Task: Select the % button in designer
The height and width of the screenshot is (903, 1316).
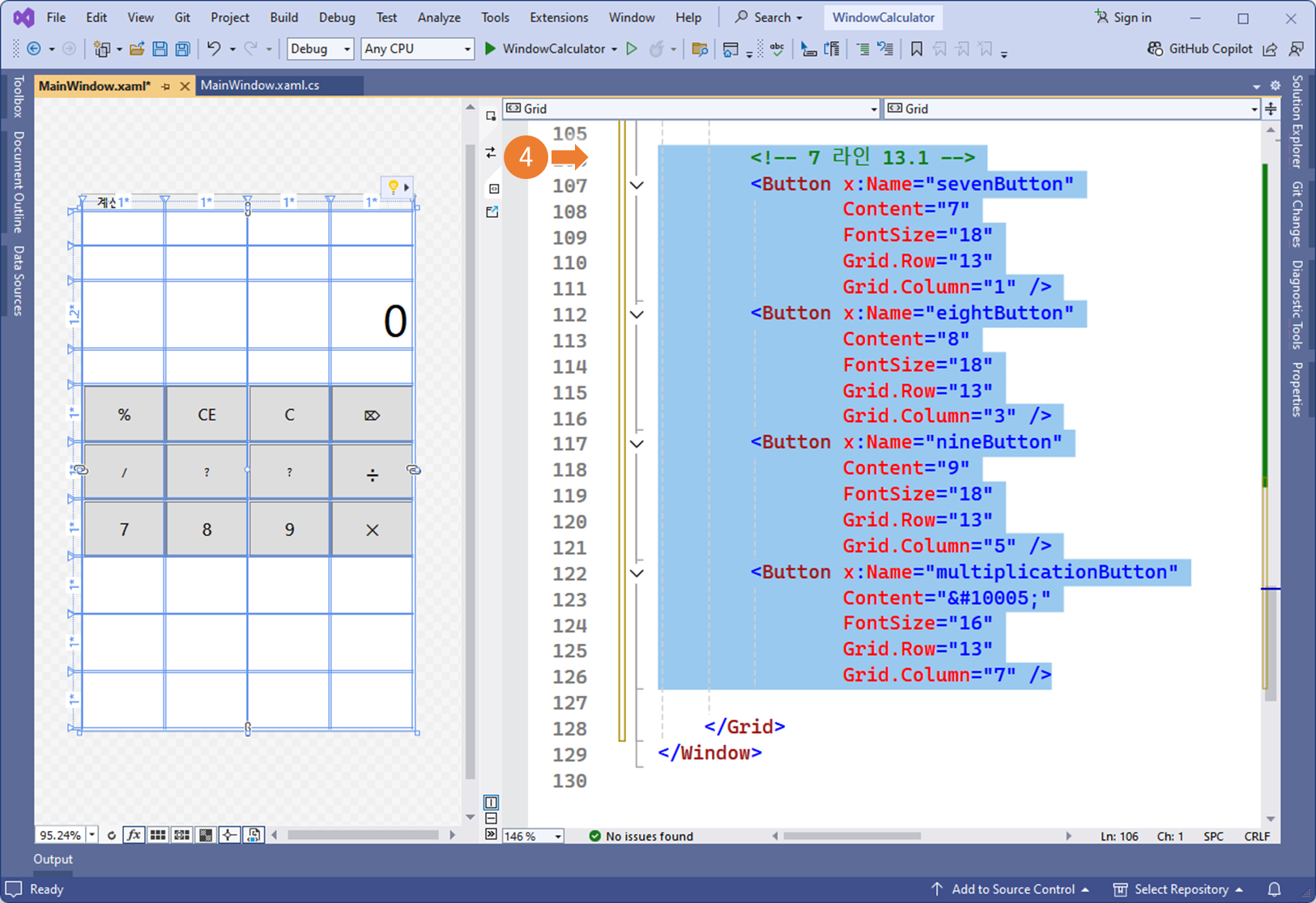Action: pos(124,415)
